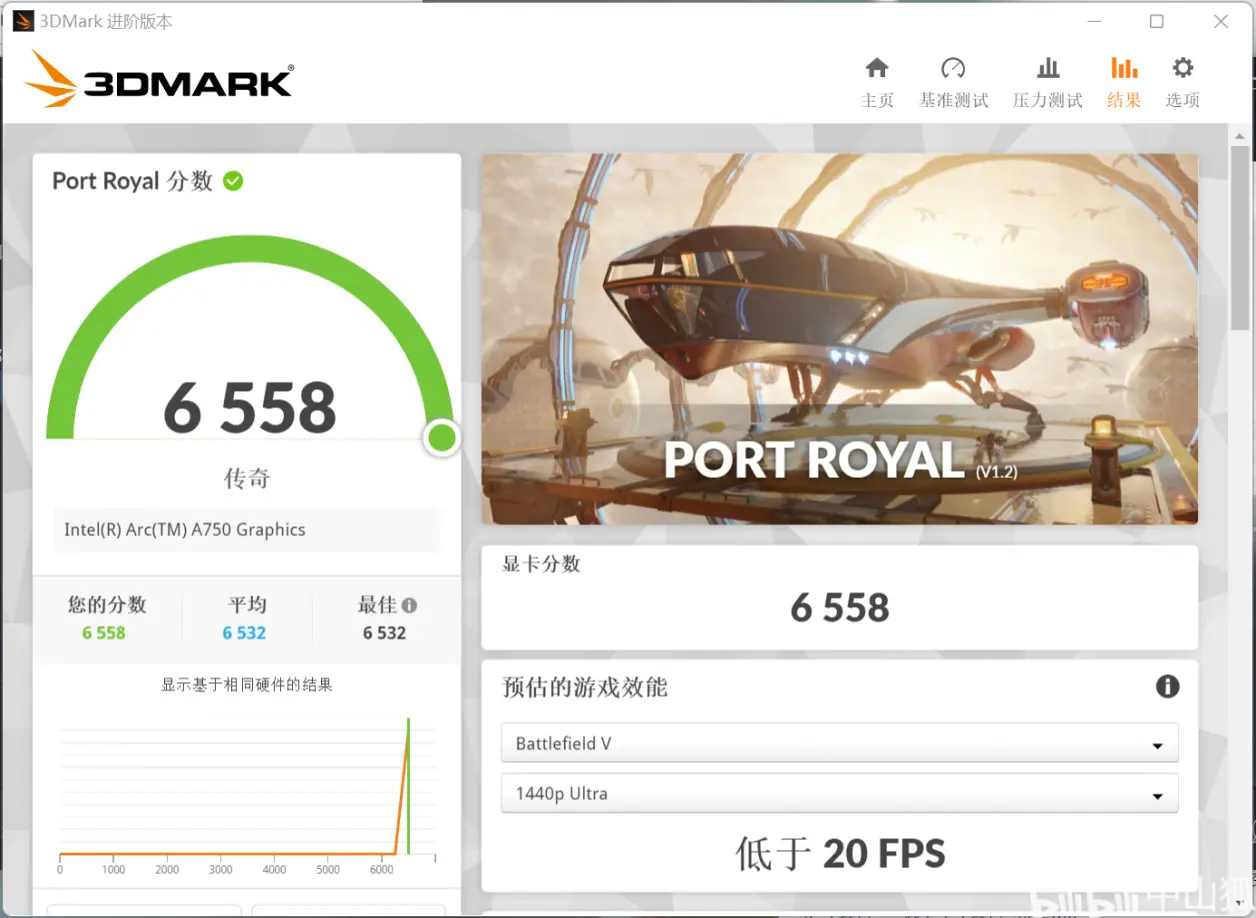Go to the 主页 home tab

[x=877, y=82]
